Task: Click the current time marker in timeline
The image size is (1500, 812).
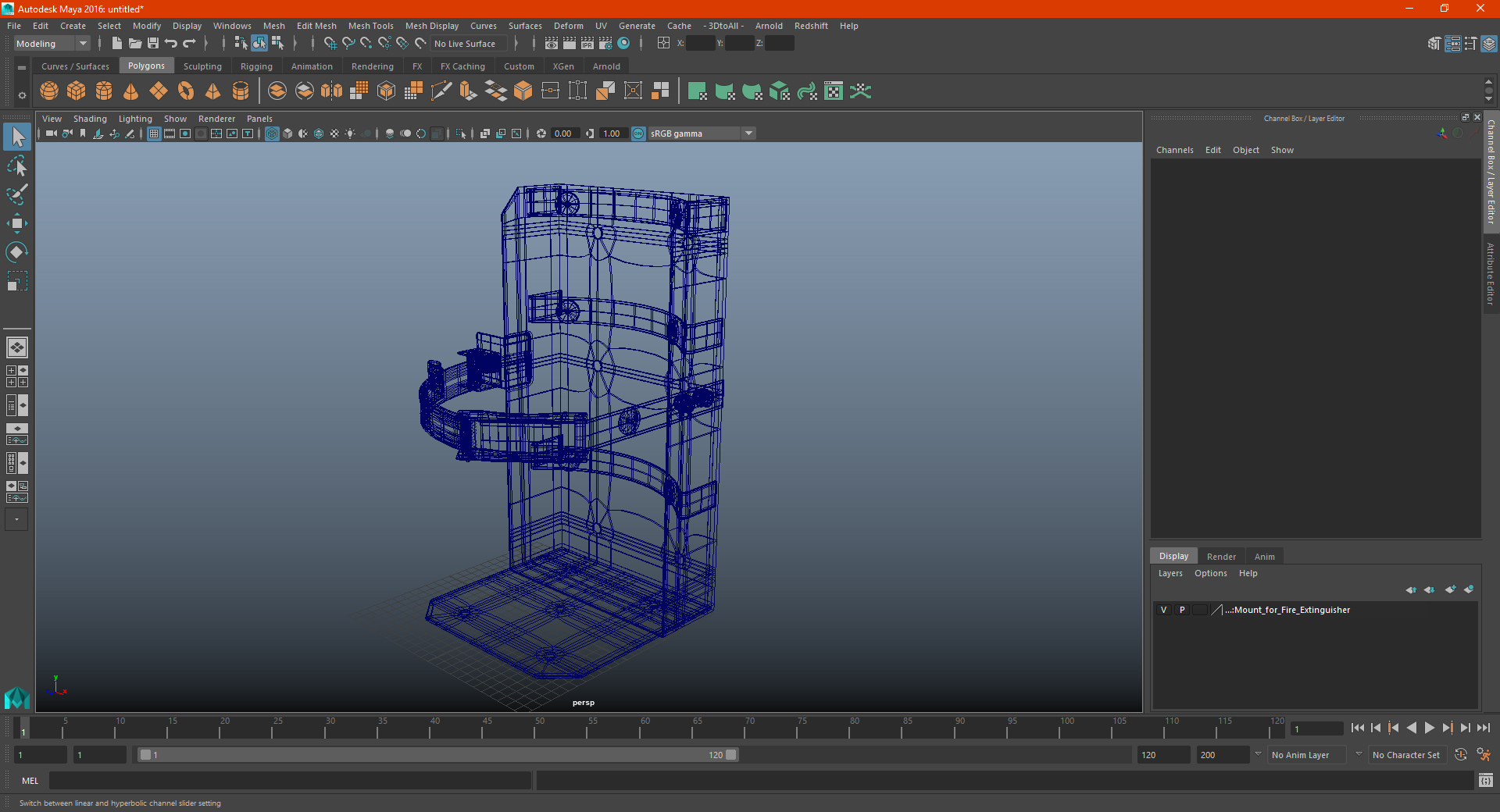Action: click(x=23, y=728)
